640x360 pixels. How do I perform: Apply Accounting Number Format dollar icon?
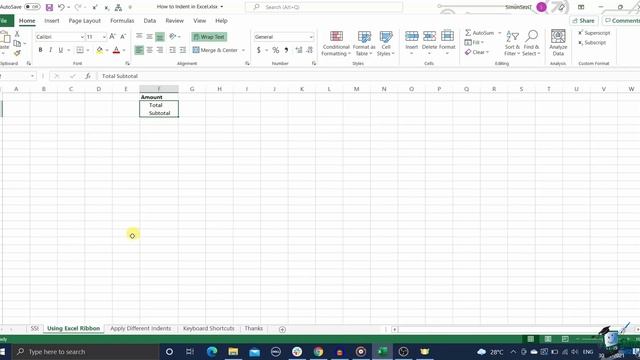tap(258, 50)
